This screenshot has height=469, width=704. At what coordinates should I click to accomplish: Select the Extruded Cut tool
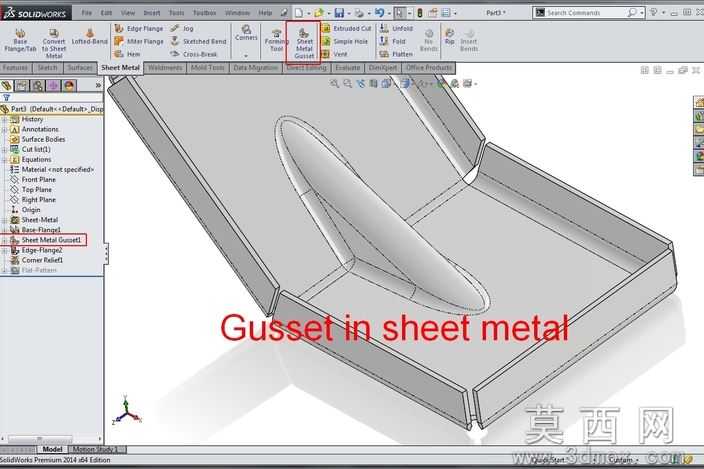tap(346, 28)
